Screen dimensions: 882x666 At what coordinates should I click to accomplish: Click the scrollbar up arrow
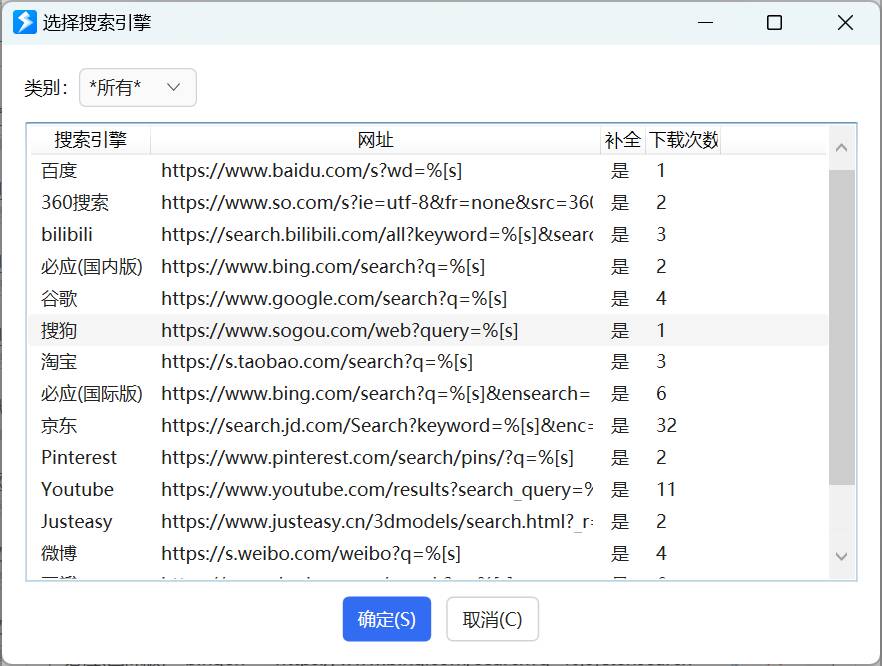[x=842, y=148]
